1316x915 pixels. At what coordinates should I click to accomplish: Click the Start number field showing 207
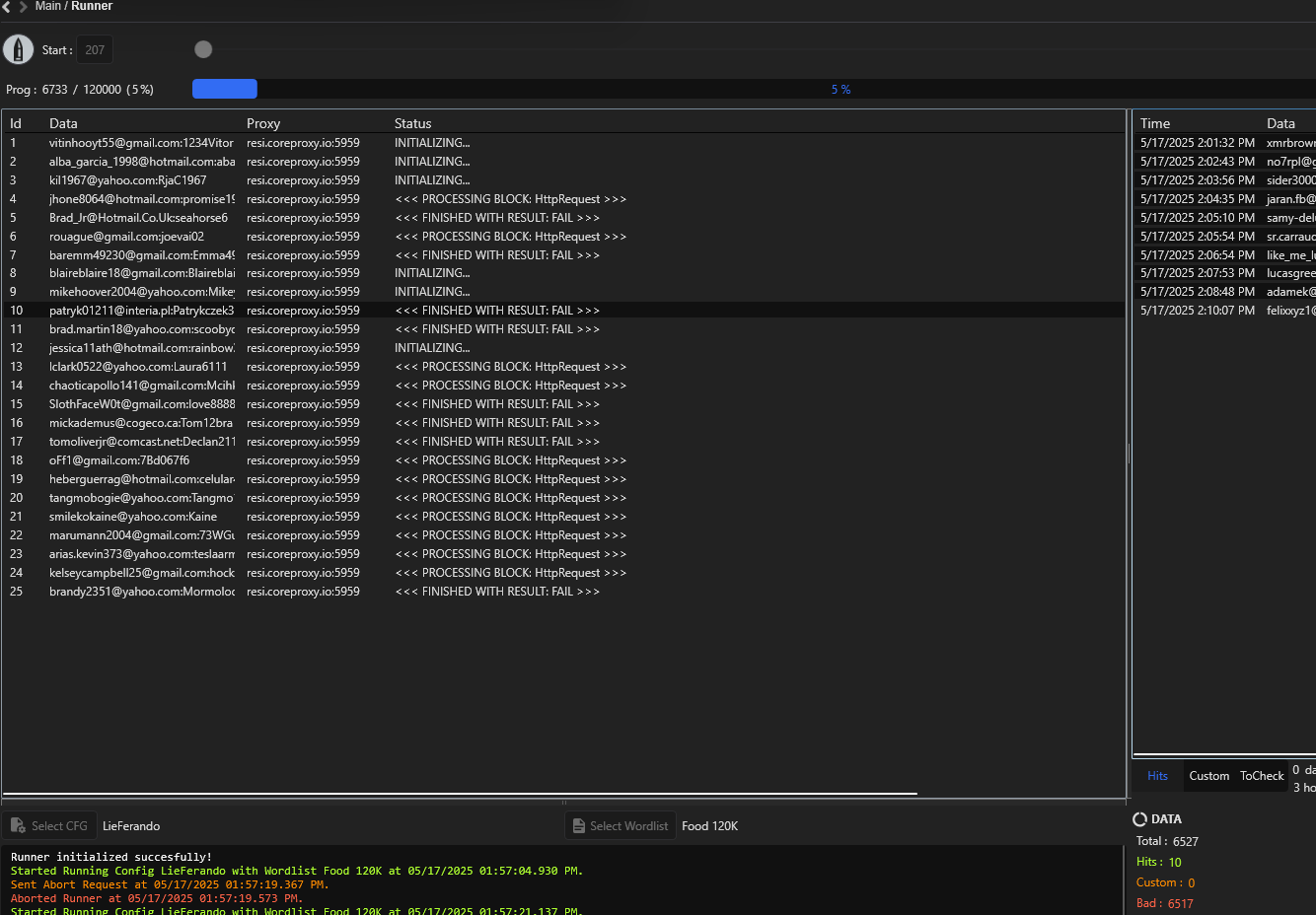[x=95, y=50]
